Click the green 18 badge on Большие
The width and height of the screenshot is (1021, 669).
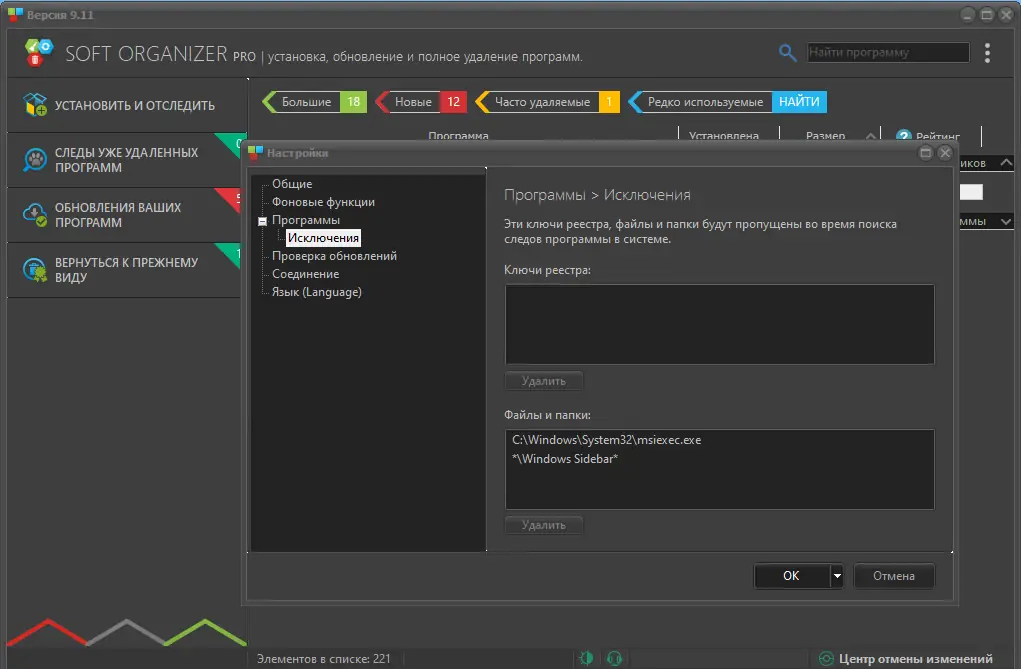coord(354,102)
